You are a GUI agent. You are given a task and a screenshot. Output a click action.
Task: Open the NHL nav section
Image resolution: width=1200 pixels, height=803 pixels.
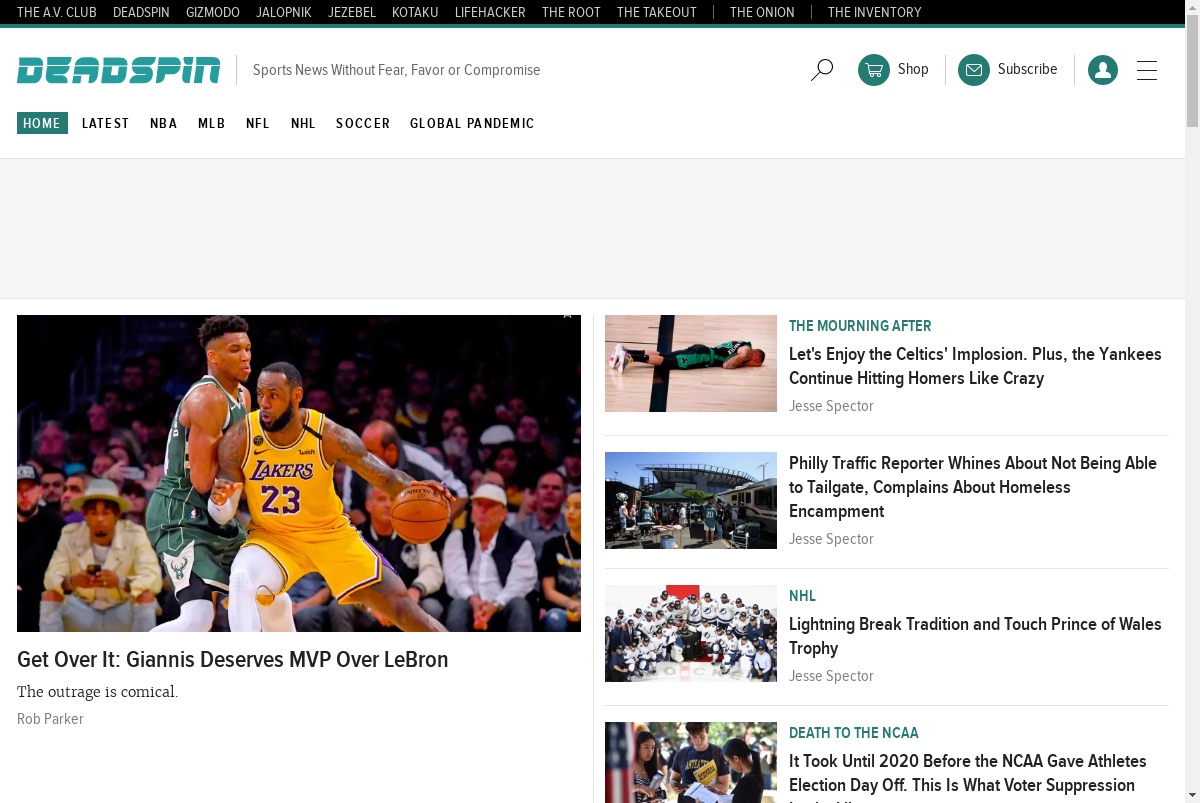303,124
